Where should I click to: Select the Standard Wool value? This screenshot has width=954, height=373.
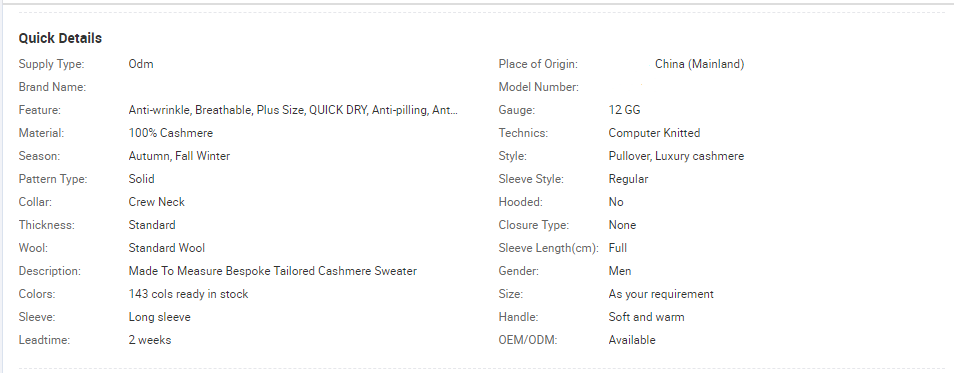coord(167,248)
